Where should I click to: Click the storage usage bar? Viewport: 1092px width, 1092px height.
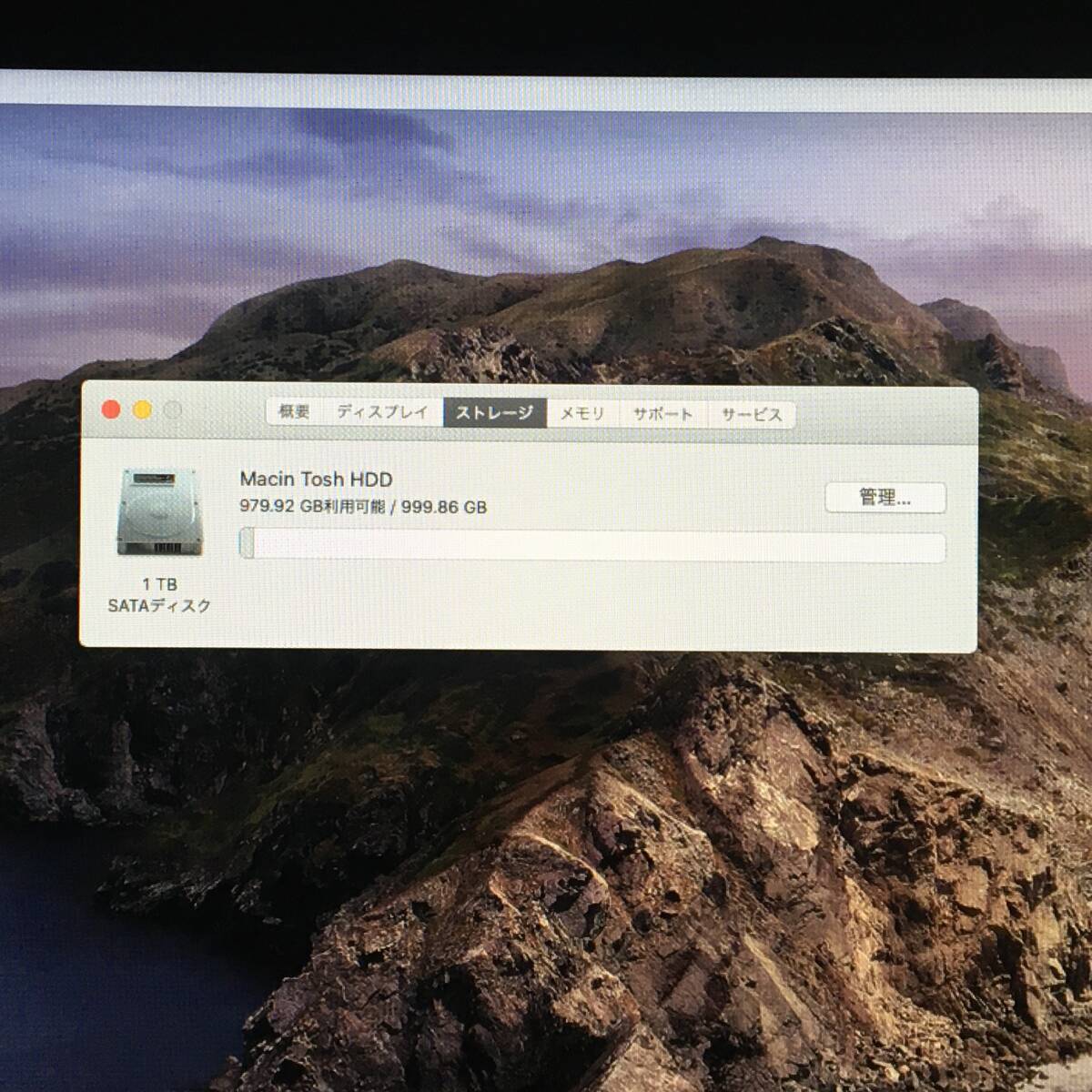click(592, 546)
